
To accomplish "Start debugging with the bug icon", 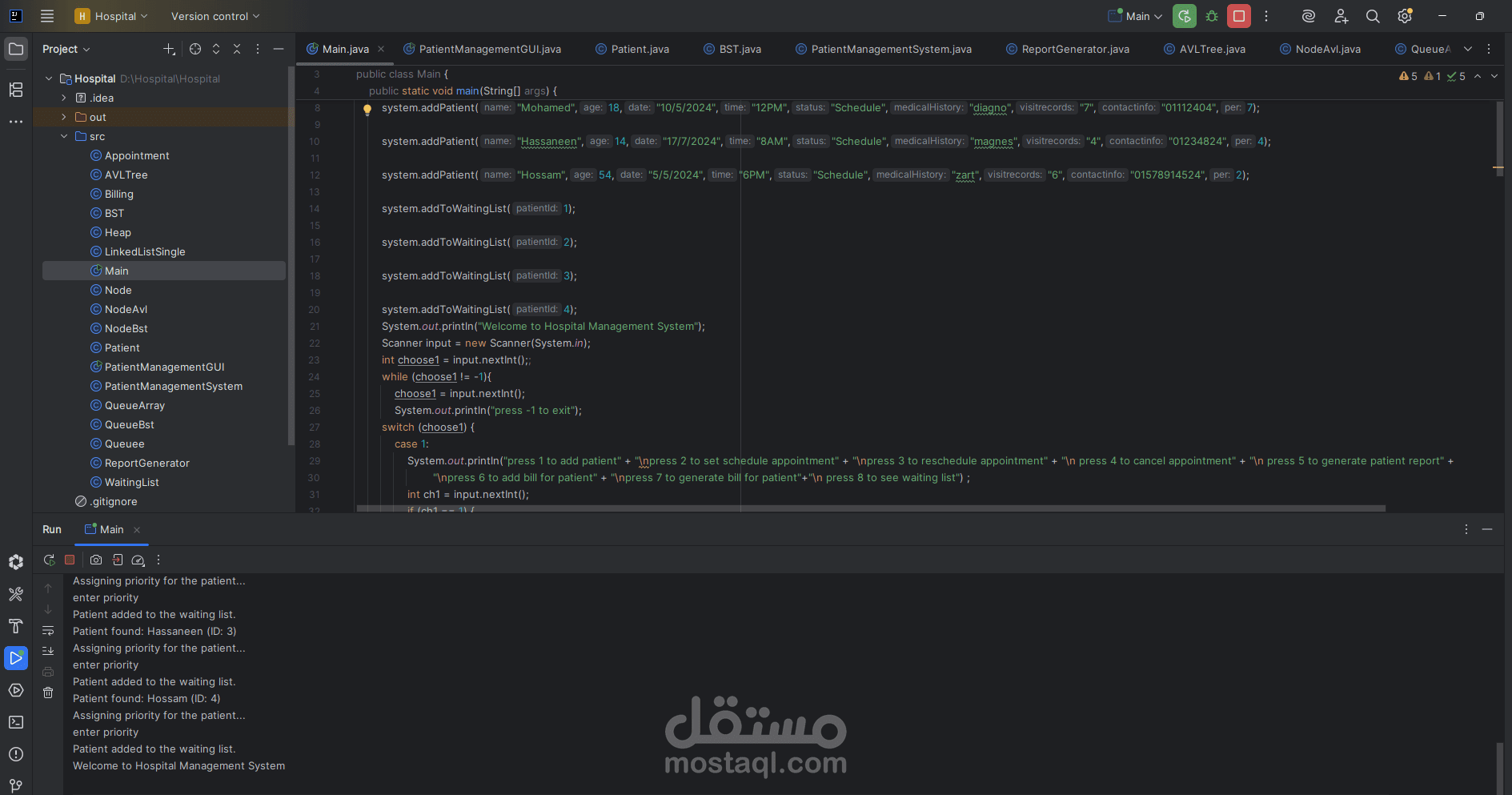I will point(1212,16).
